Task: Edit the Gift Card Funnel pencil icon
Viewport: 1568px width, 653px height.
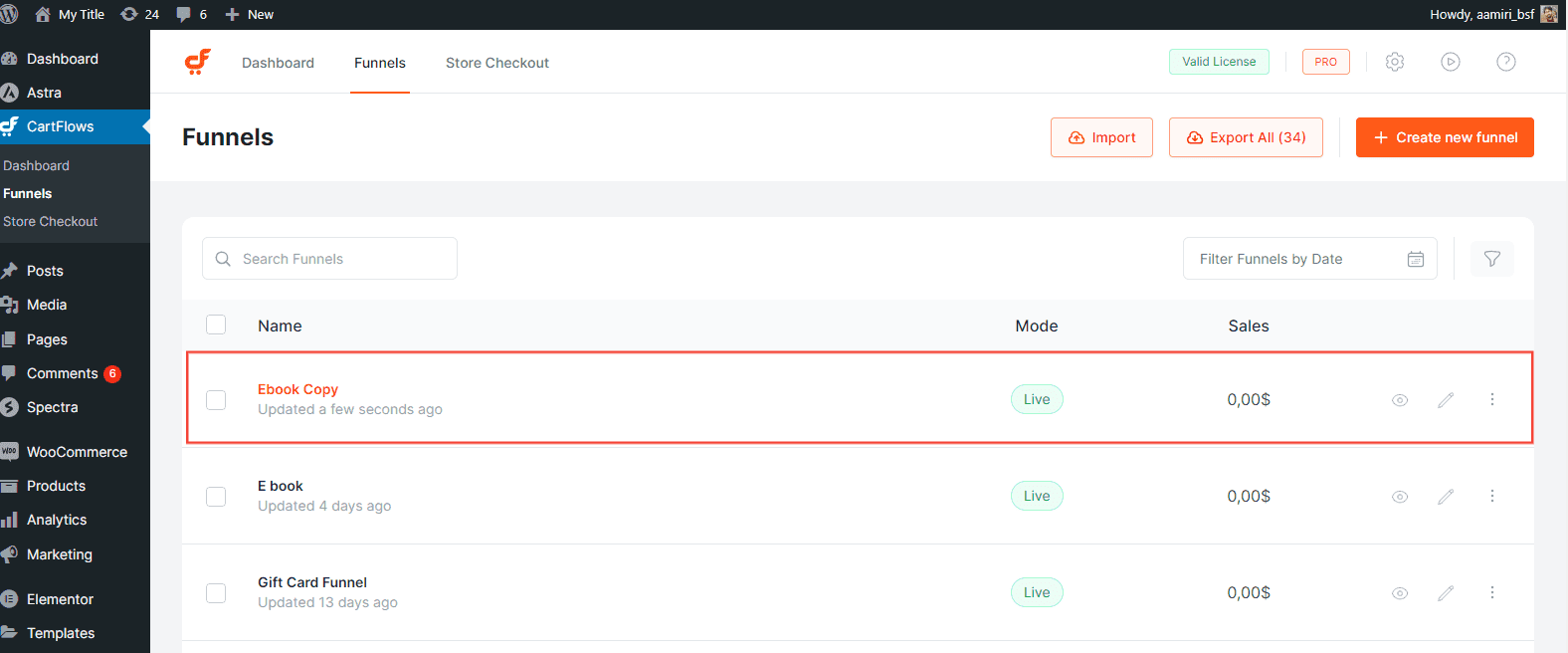Action: click(x=1446, y=593)
